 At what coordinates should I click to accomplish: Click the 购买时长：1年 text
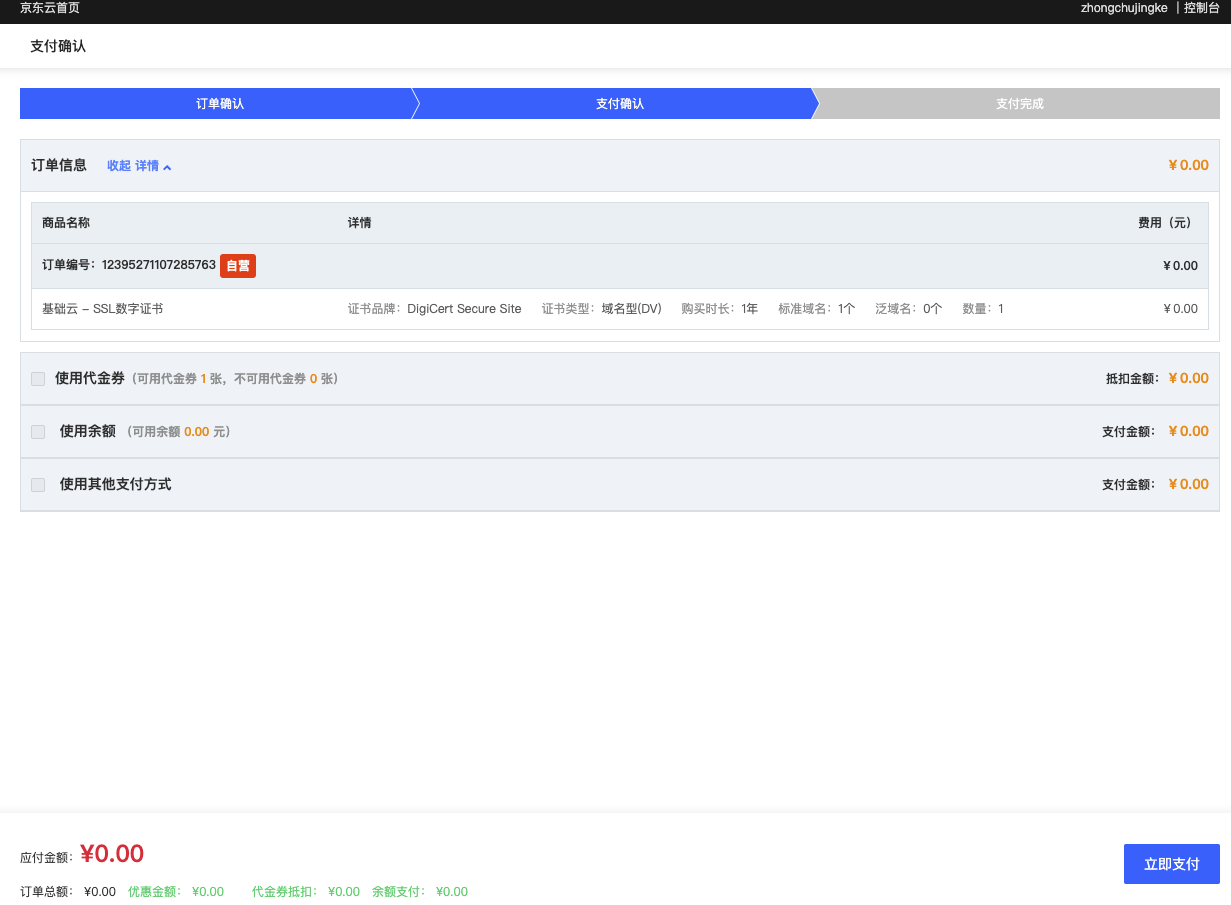coord(719,309)
